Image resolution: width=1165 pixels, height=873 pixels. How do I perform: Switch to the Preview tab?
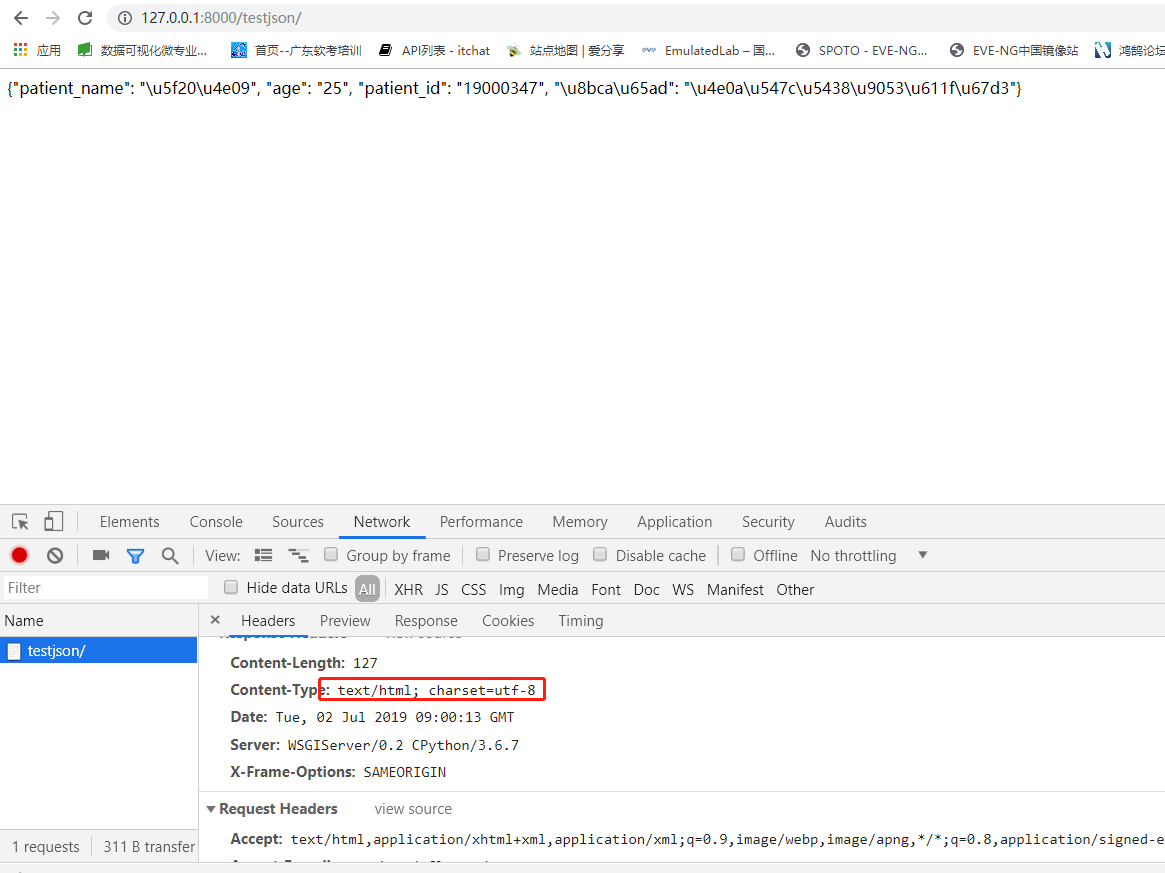[x=344, y=620]
